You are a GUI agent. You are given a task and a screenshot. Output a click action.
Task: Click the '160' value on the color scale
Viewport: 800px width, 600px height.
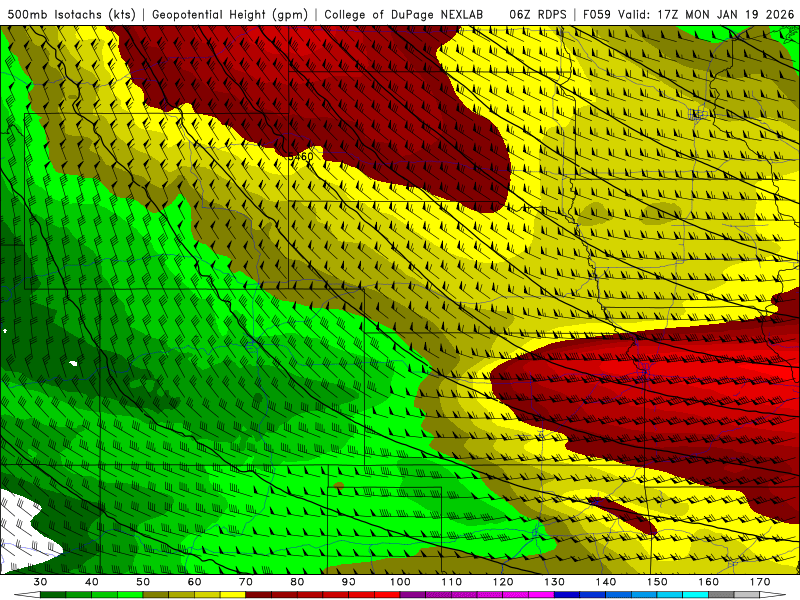(709, 582)
